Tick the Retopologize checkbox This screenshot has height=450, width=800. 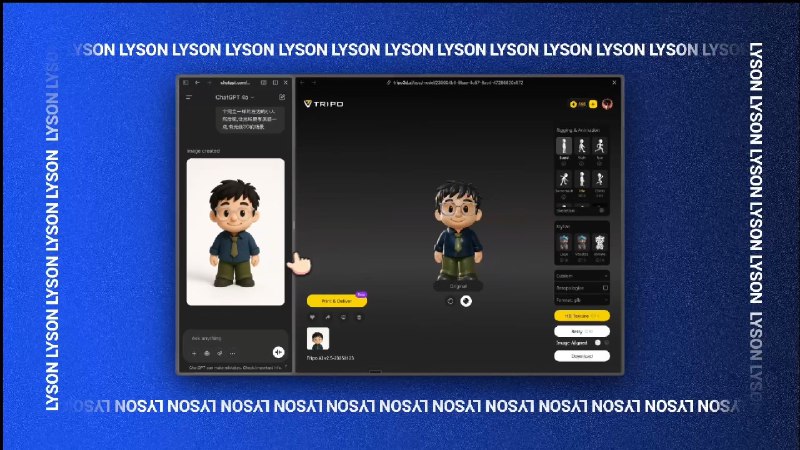[x=605, y=288]
